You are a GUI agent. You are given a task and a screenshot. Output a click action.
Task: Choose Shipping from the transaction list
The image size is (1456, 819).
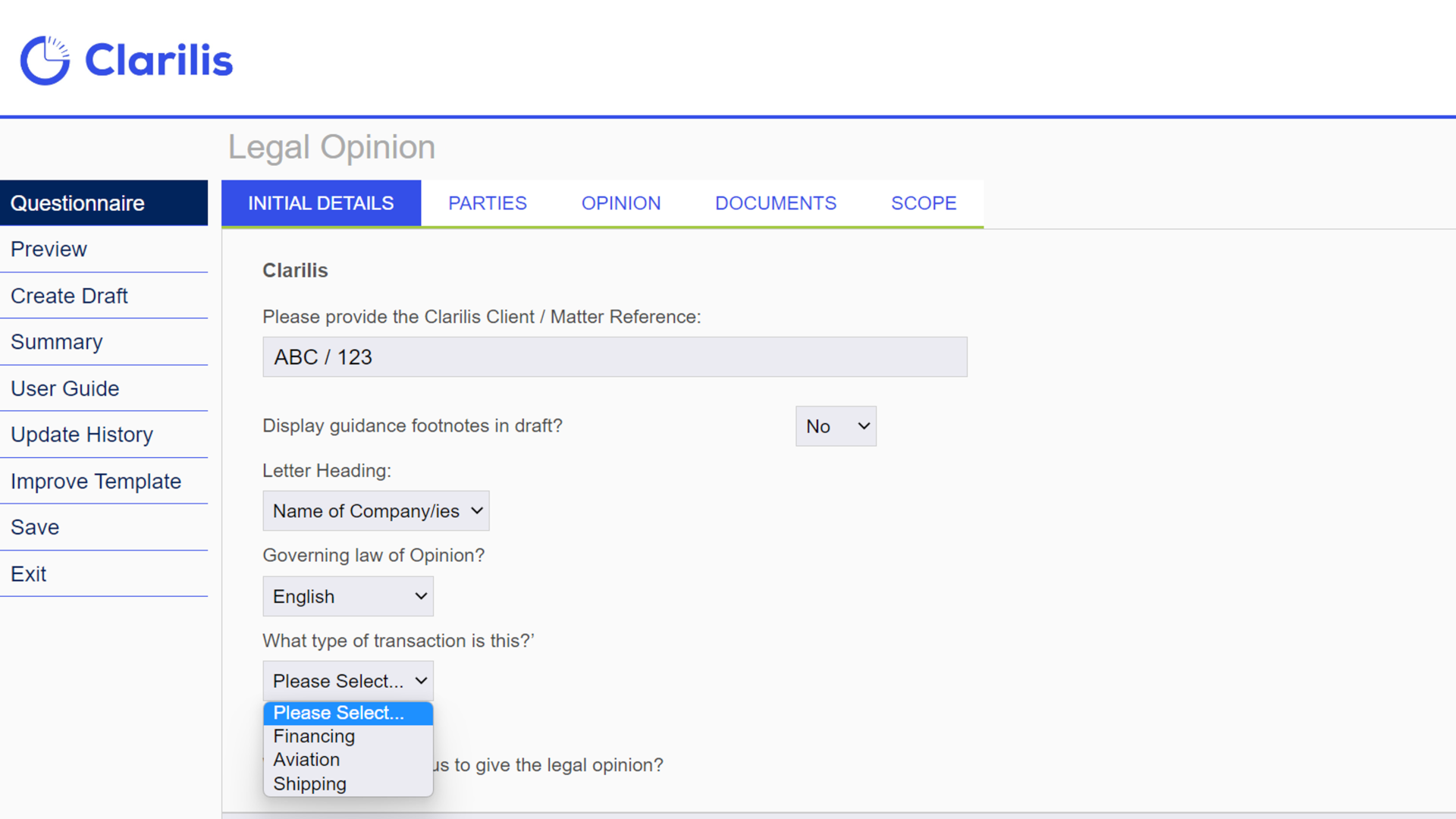348,784
